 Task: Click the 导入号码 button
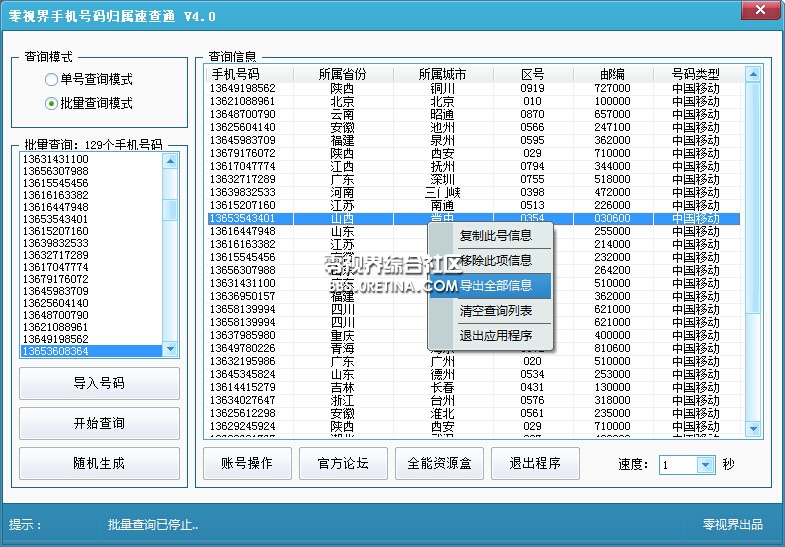point(99,383)
